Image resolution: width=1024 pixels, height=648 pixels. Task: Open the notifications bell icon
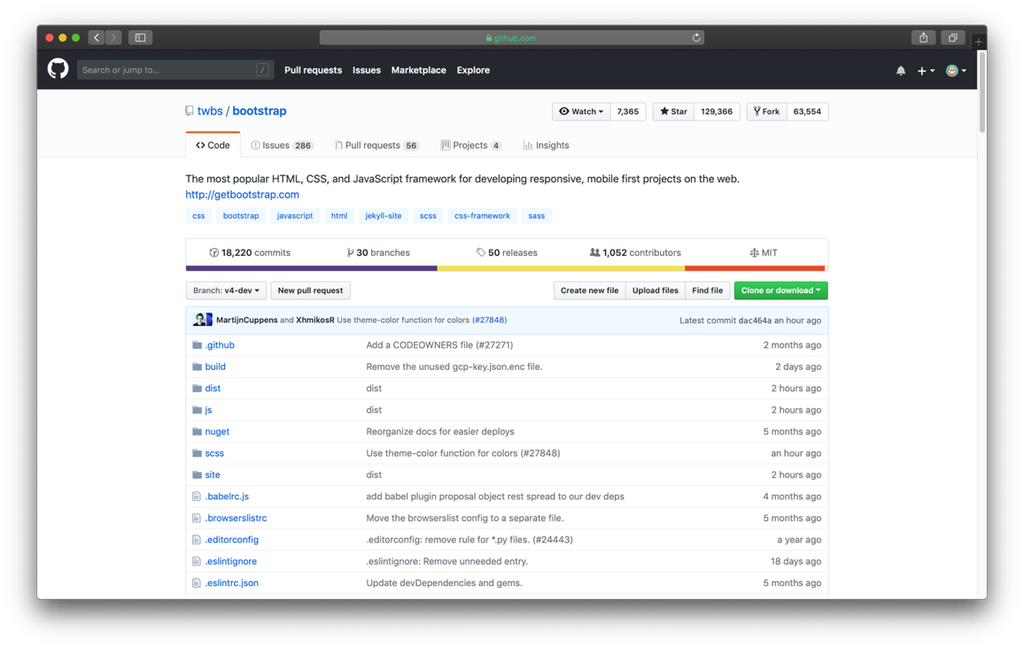[901, 71]
